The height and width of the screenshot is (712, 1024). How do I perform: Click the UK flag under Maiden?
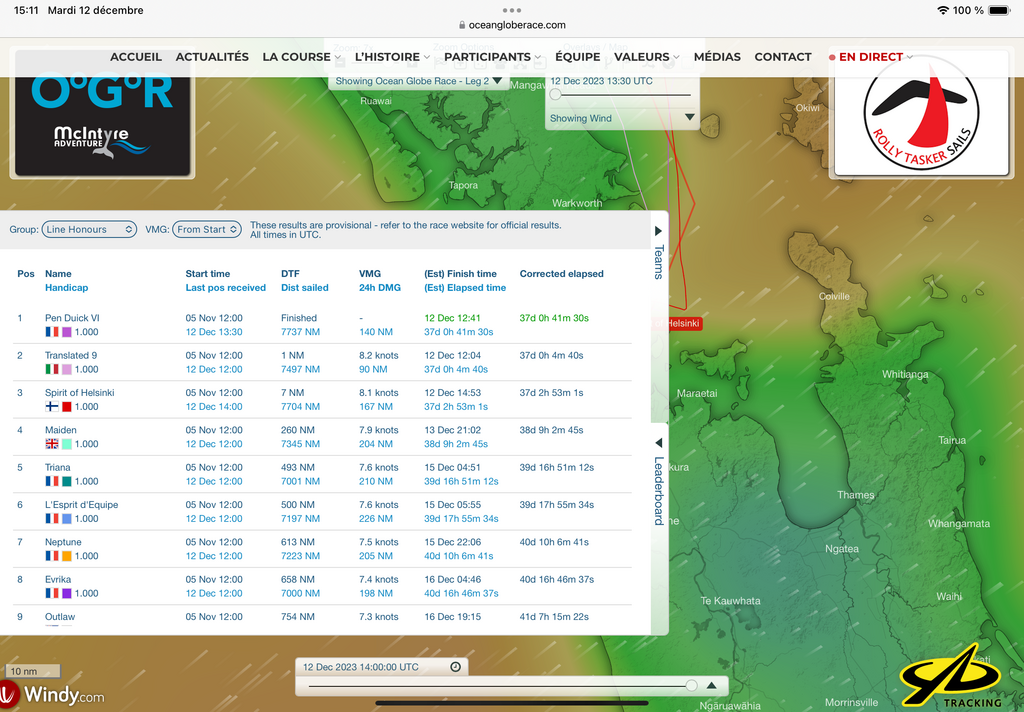coord(52,444)
